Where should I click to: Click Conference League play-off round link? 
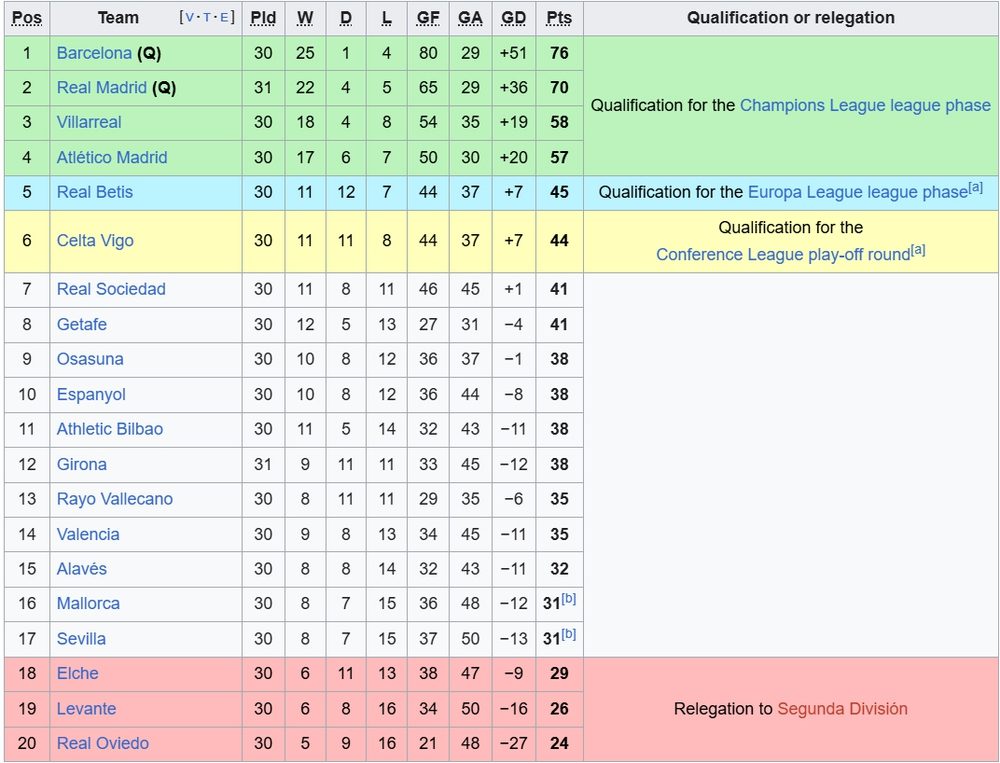click(x=783, y=255)
